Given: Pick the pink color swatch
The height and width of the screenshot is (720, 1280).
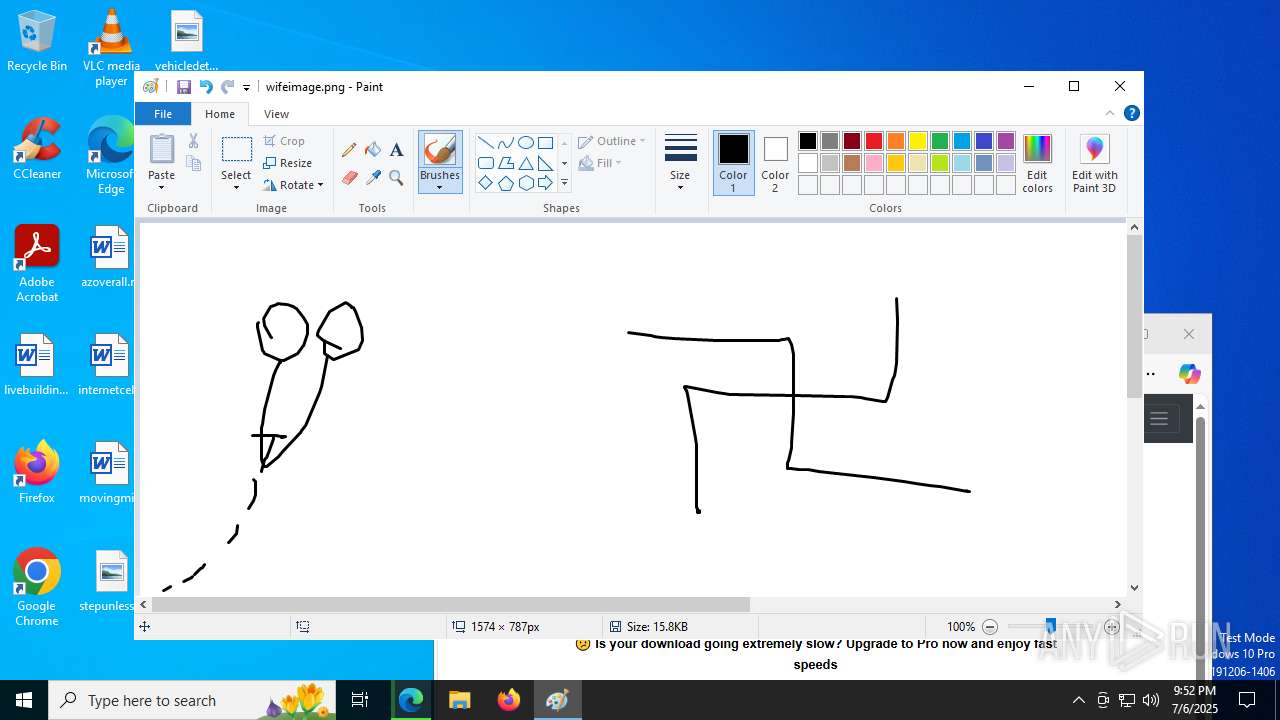Looking at the screenshot, I should [874, 163].
